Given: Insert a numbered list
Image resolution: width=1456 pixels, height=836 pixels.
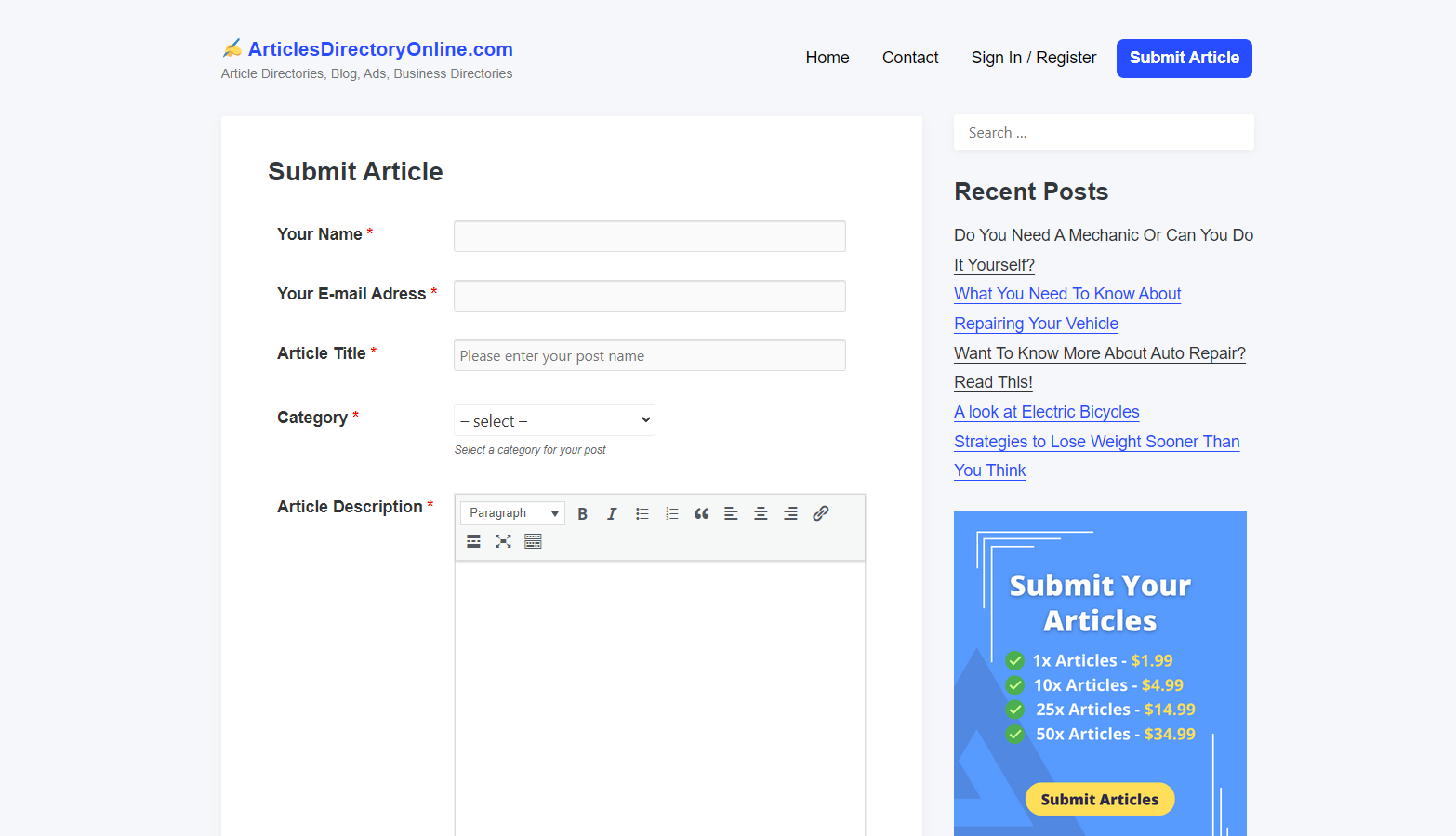Looking at the screenshot, I should click(x=671, y=513).
